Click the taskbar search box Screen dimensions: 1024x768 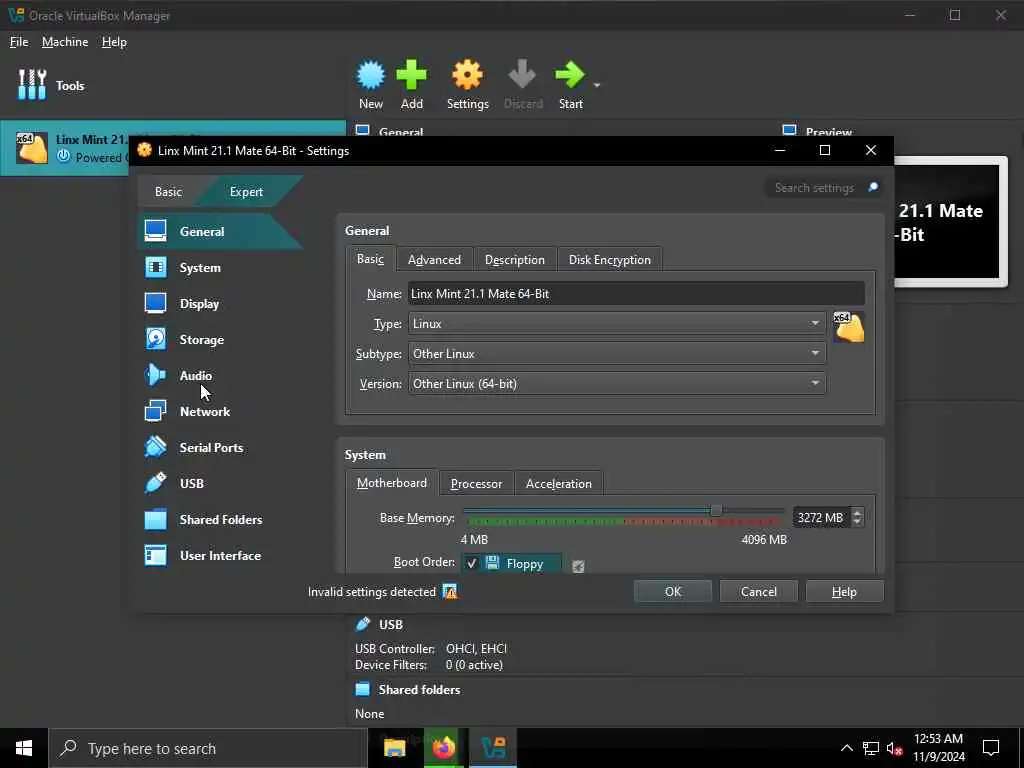(208, 748)
